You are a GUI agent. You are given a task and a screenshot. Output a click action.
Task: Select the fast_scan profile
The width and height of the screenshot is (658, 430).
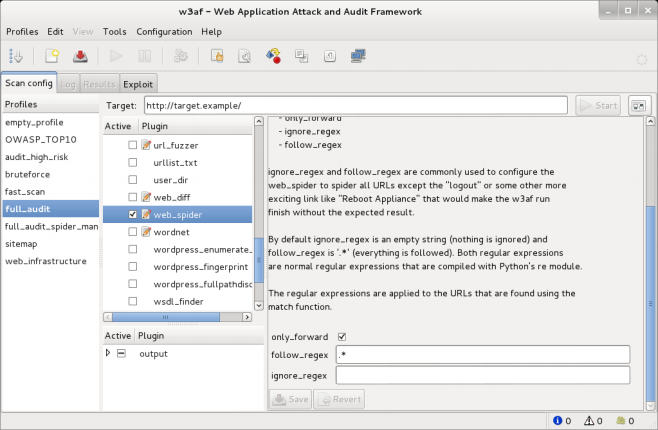[27, 191]
